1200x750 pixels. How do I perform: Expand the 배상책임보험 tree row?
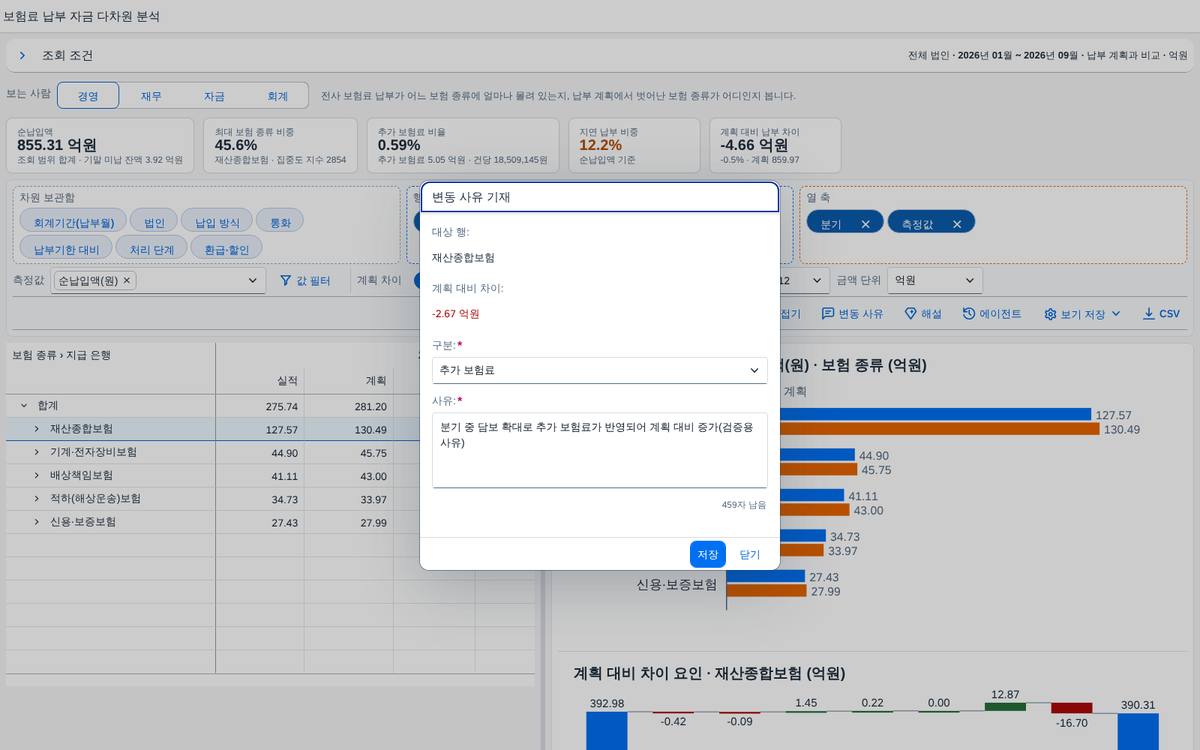click(37, 475)
